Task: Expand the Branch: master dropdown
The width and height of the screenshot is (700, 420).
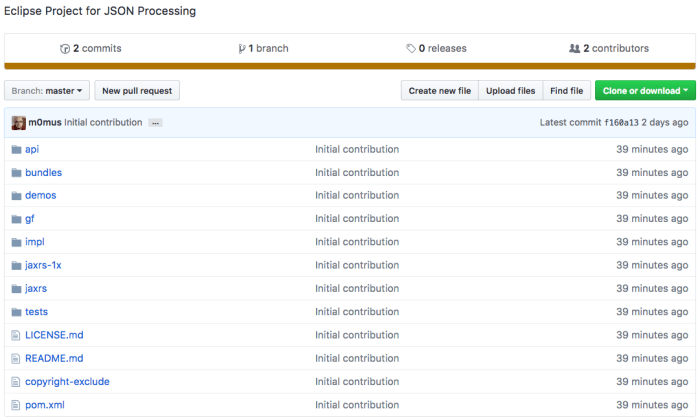Action: click(47, 91)
